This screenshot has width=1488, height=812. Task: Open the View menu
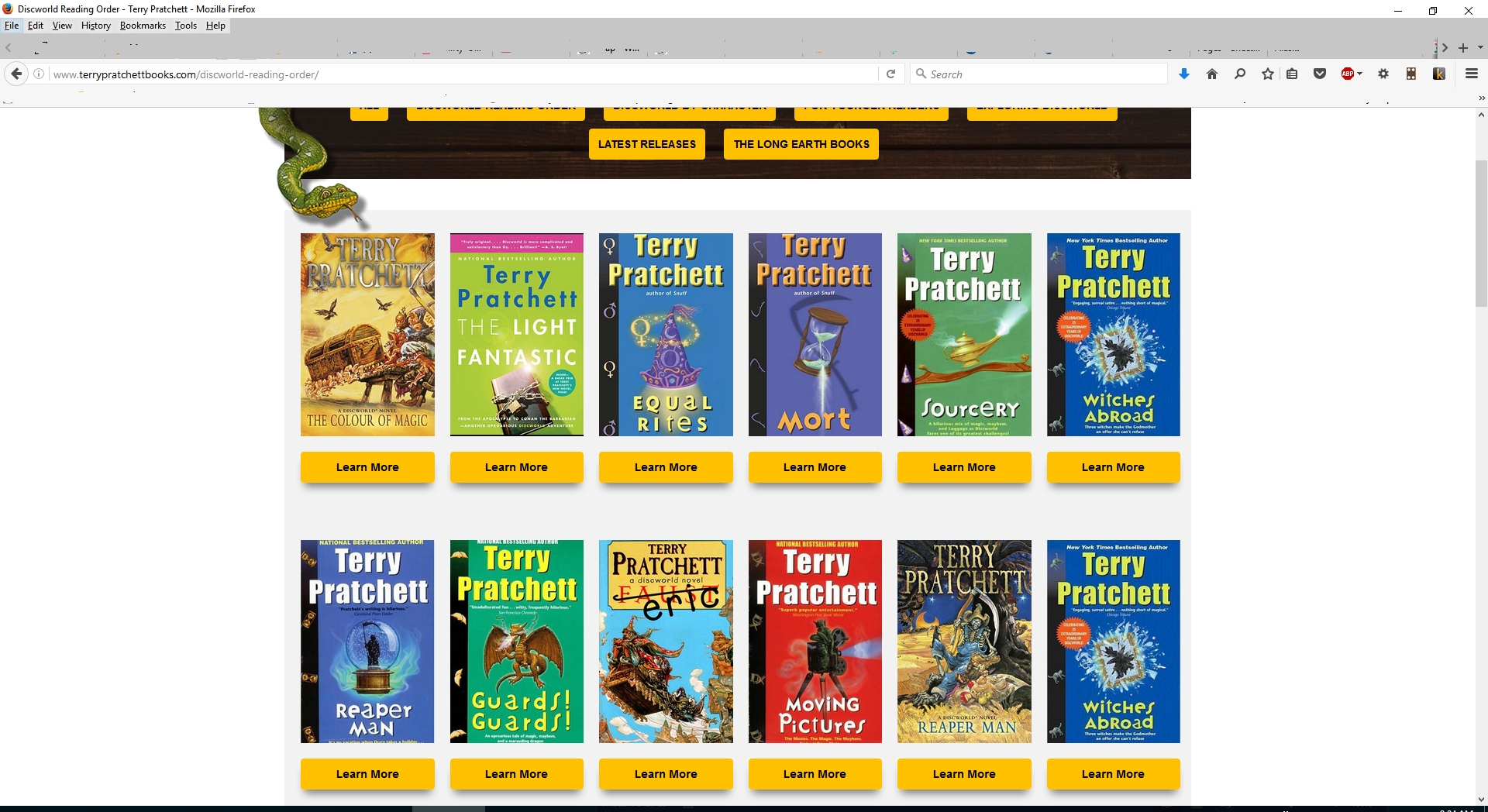tap(62, 26)
